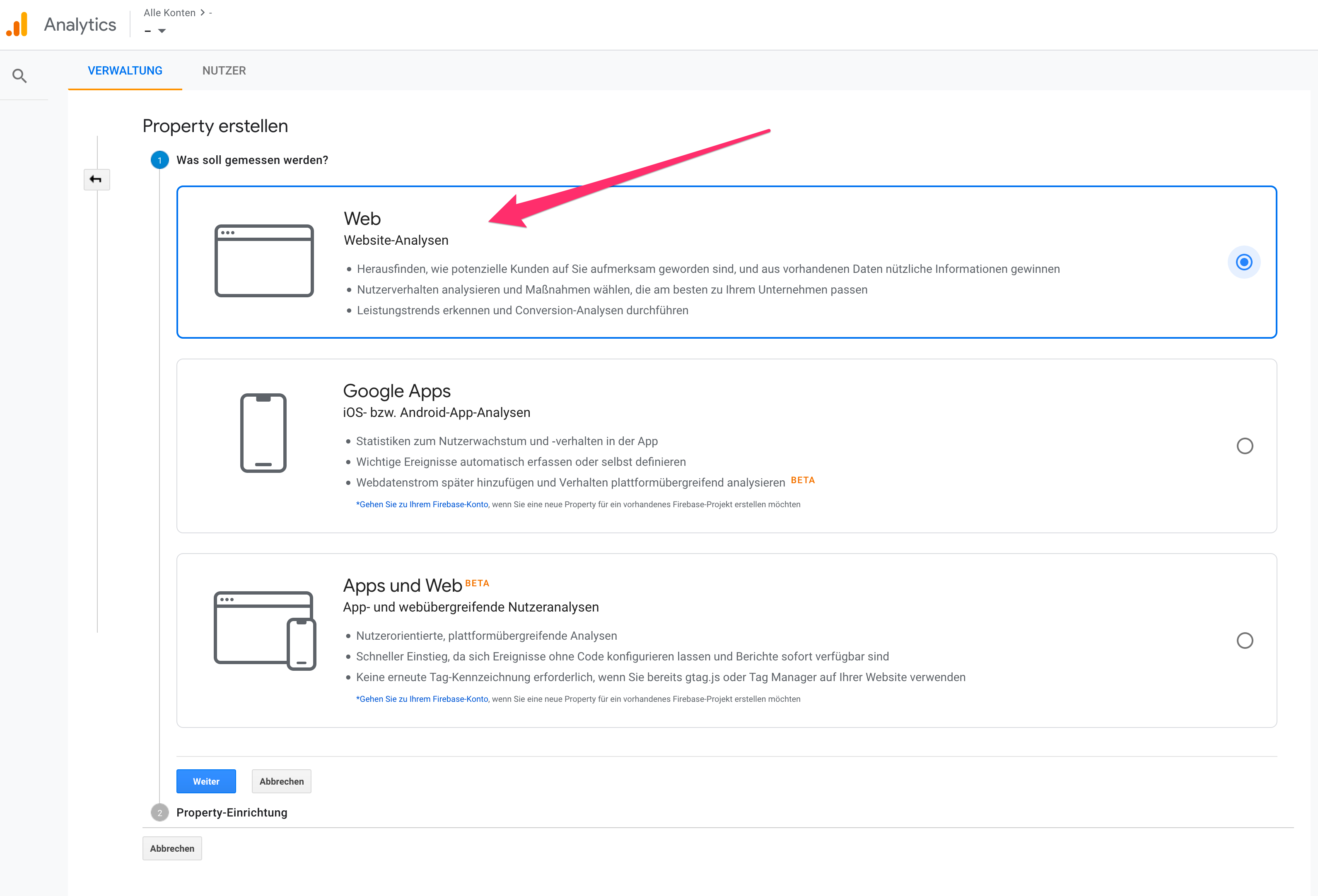Click the browser window icon for Web
Image resolution: width=1318 pixels, height=896 pixels.
click(264, 260)
